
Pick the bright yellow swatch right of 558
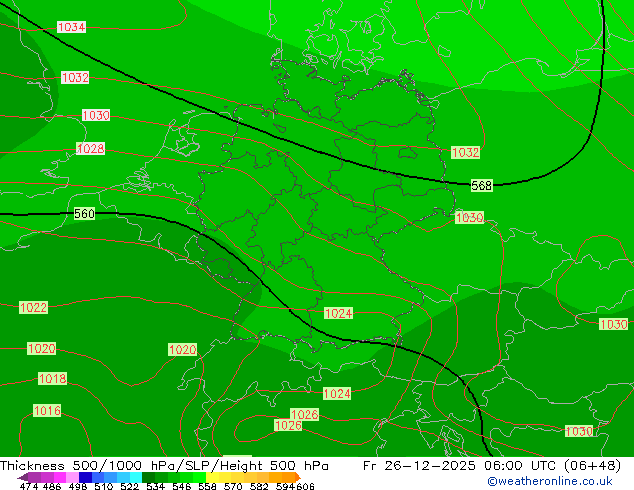212,477
